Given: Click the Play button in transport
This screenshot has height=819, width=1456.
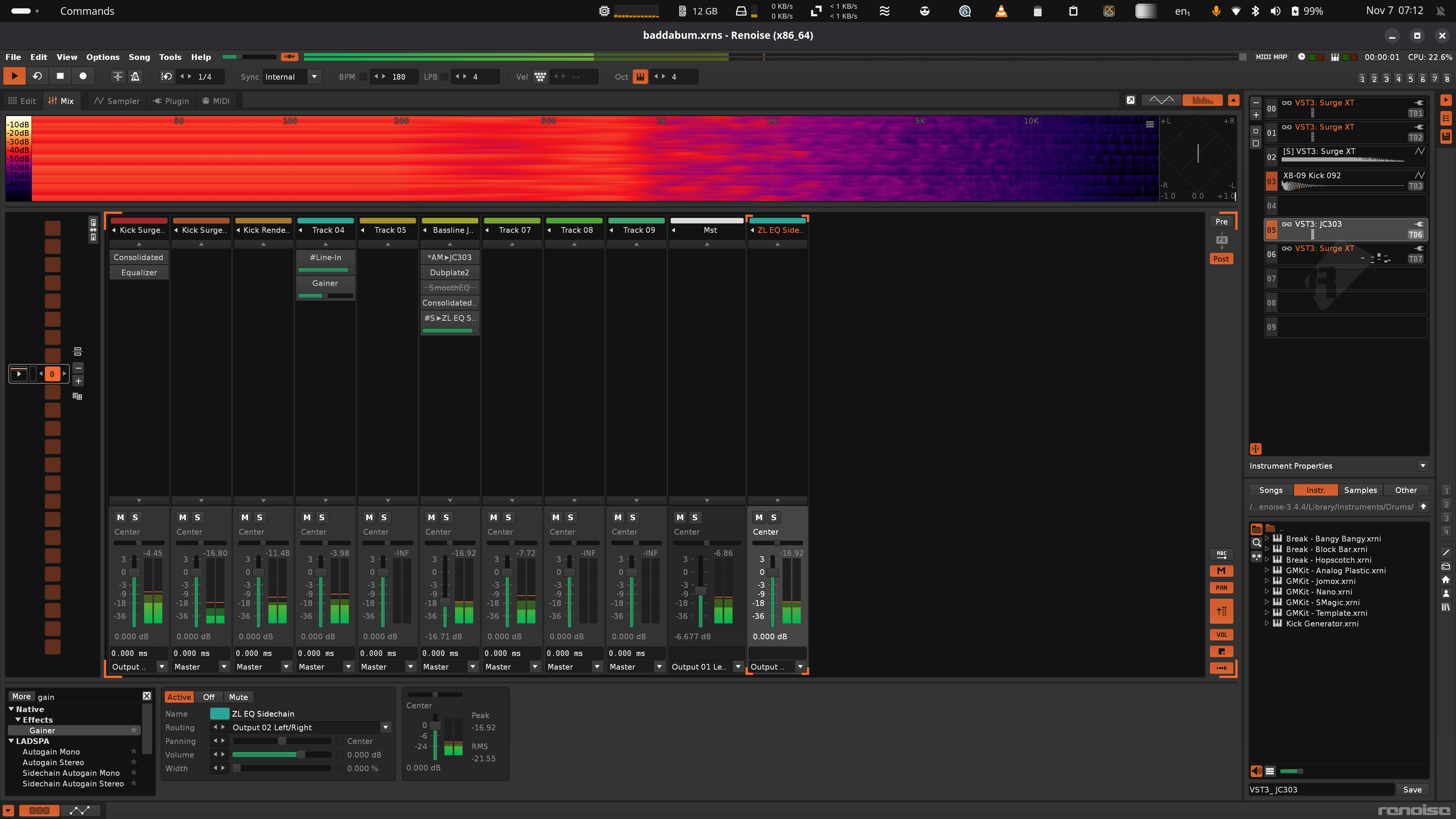Looking at the screenshot, I should 15,76.
